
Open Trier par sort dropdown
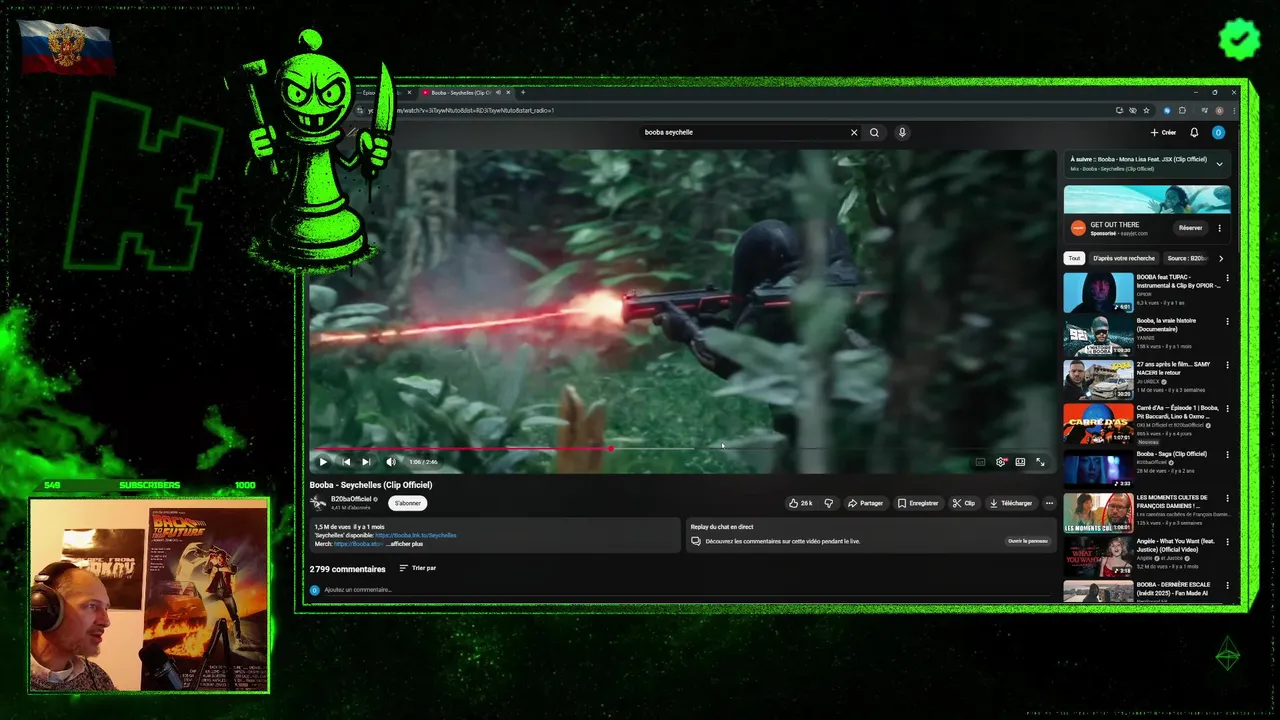(x=418, y=568)
